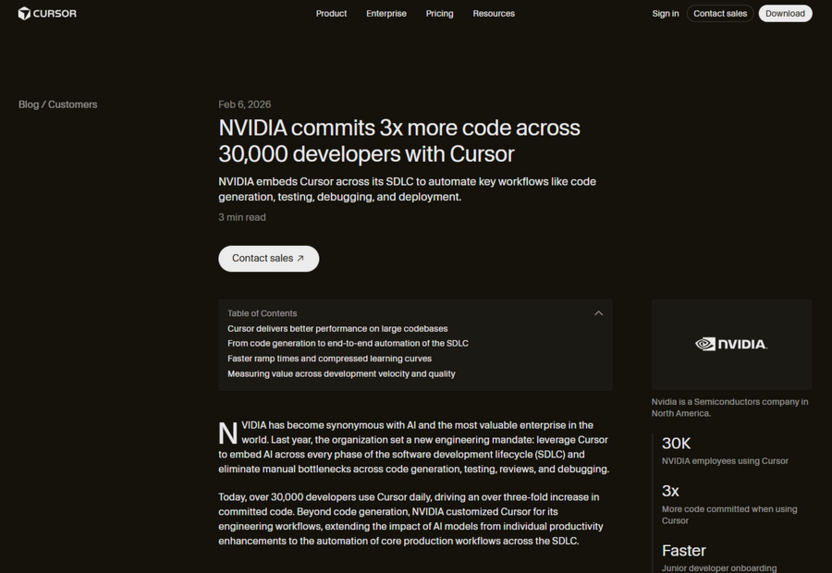Screen dimensions: 832x573
Task: Go to the Blog breadcrumb
Action: [29, 105]
